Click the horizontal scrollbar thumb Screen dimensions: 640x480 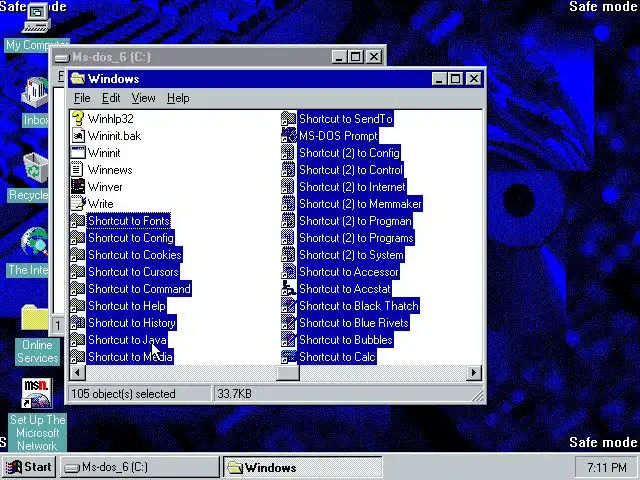(288, 372)
